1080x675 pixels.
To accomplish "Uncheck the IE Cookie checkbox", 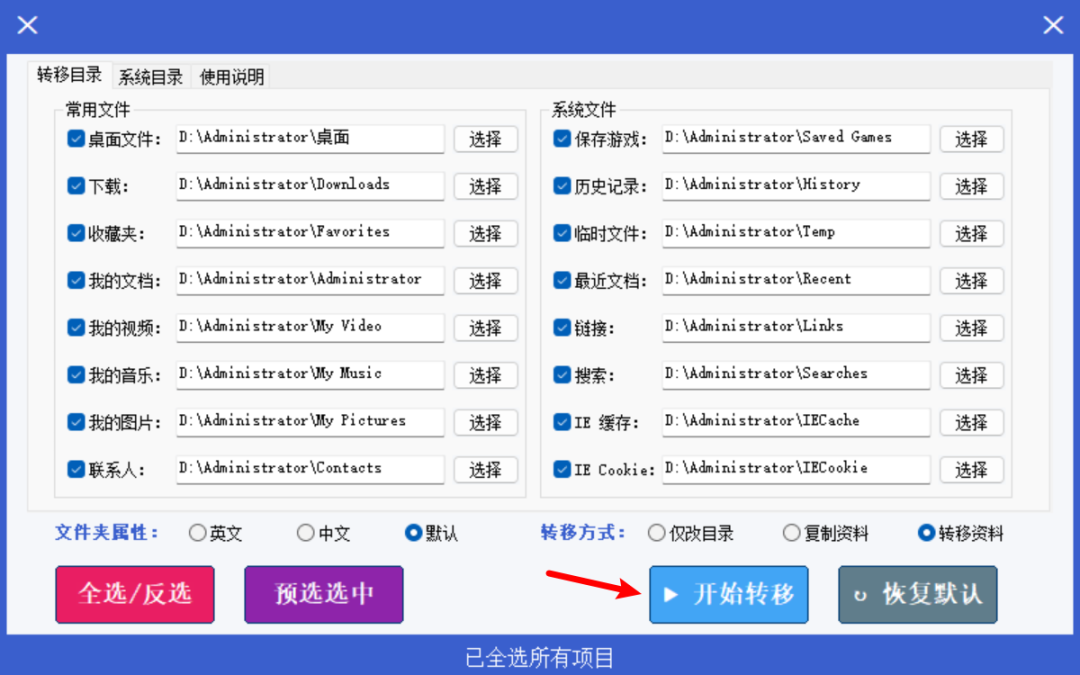I will coord(562,469).
